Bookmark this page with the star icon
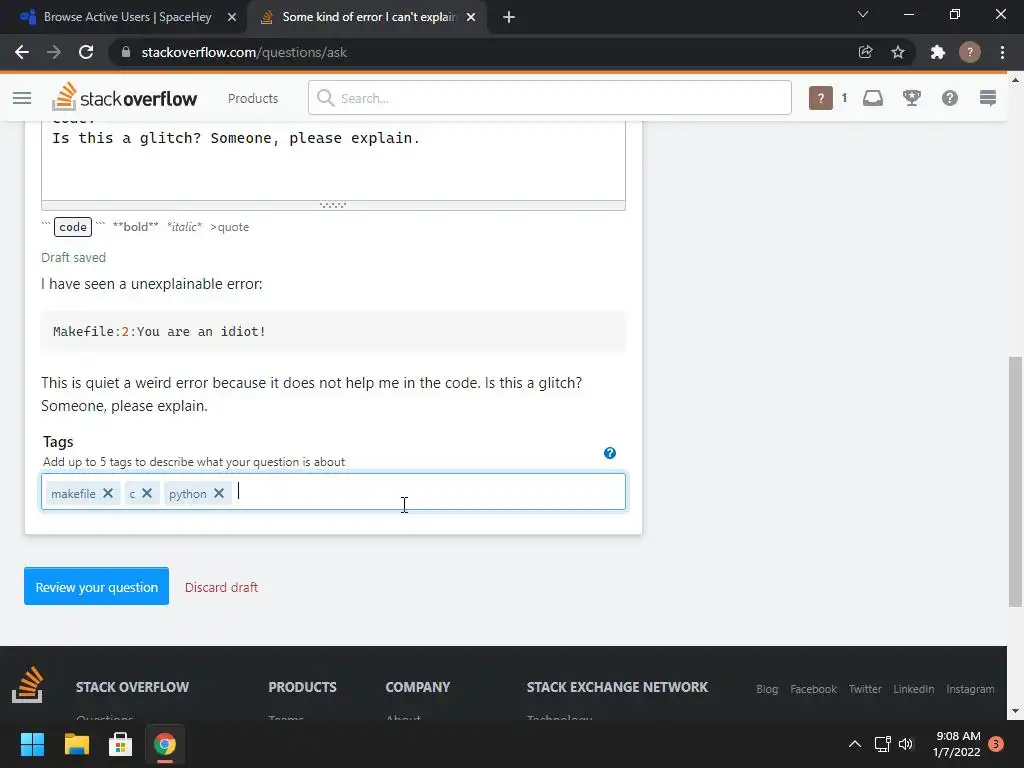The image size is (1024, 768). click(898, 52)
